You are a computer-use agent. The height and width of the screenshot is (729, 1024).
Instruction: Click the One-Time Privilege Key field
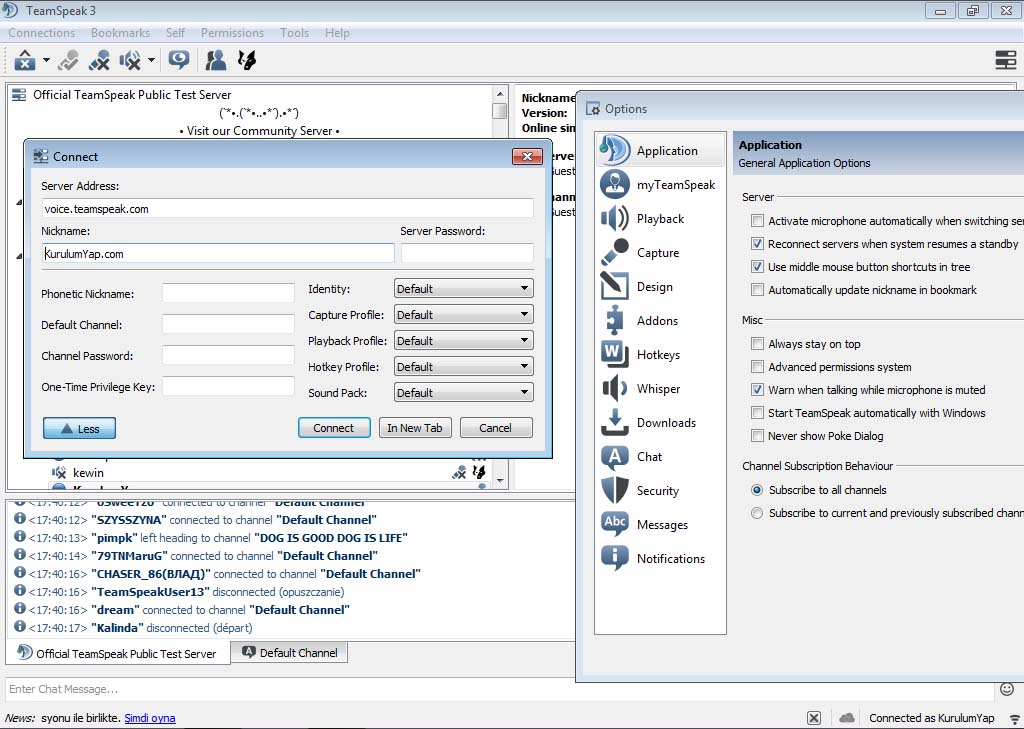tap(228, 387)
